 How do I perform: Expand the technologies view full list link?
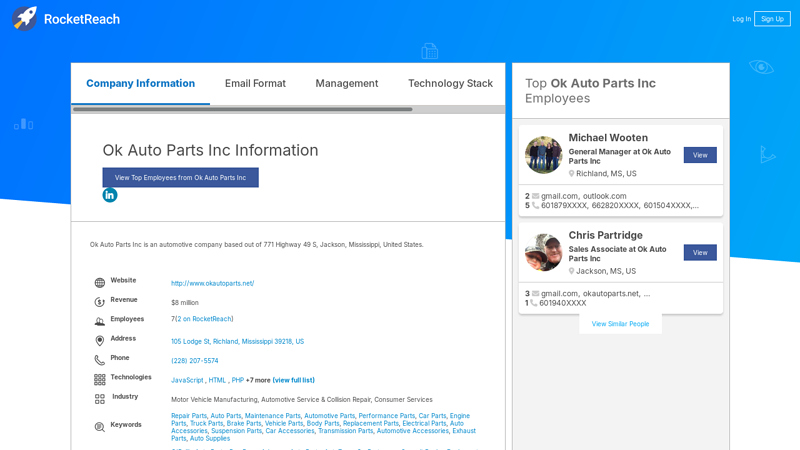(x=293, y=380)
